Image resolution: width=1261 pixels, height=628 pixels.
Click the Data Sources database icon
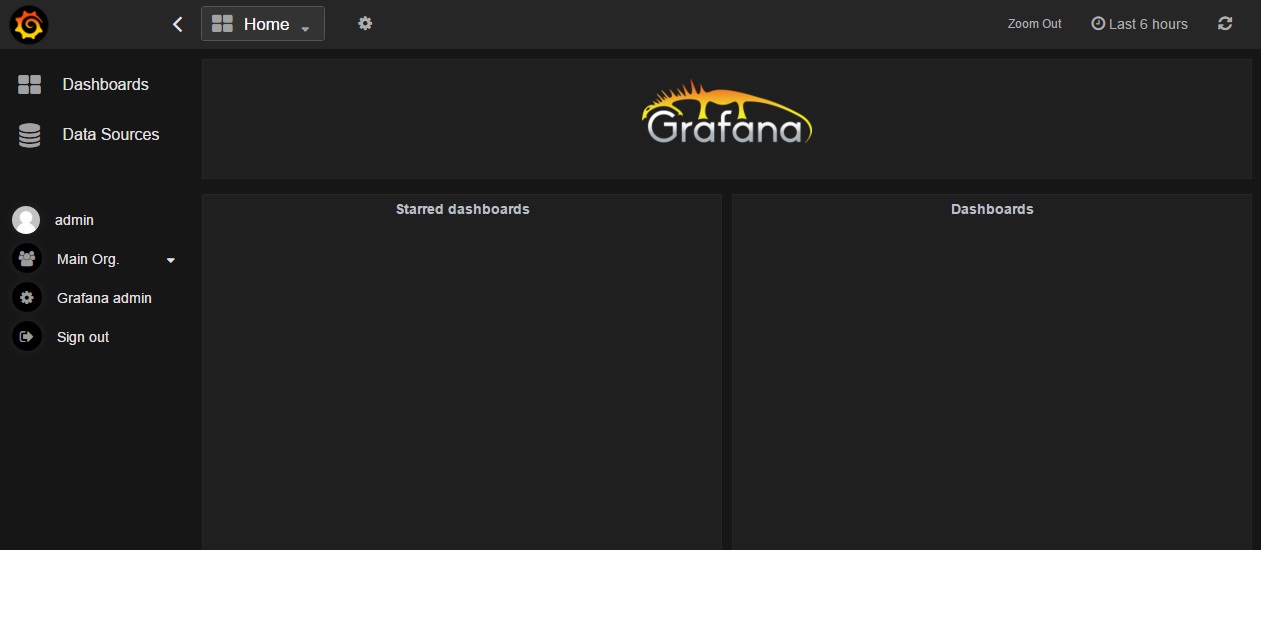coord(30,135)
